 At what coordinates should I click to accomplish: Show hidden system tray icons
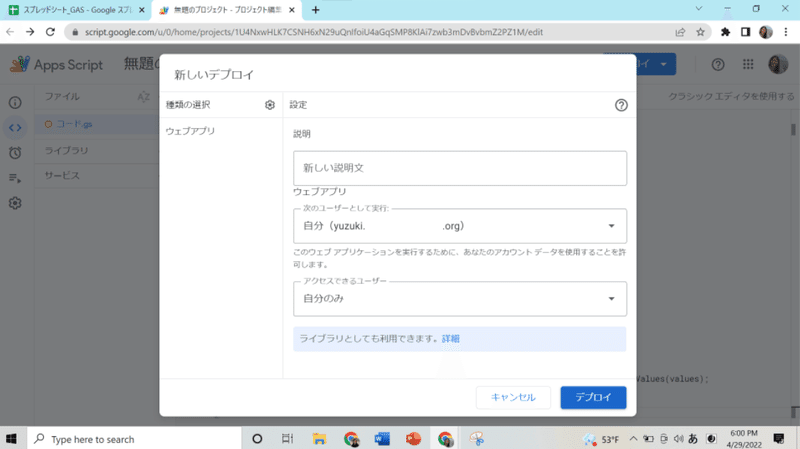[633, 439]
